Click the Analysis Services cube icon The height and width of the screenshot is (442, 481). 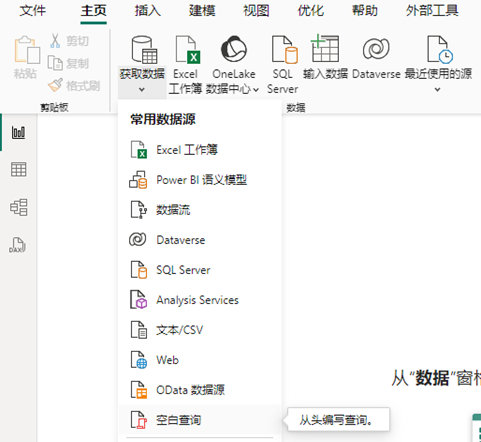pos(138,300)
